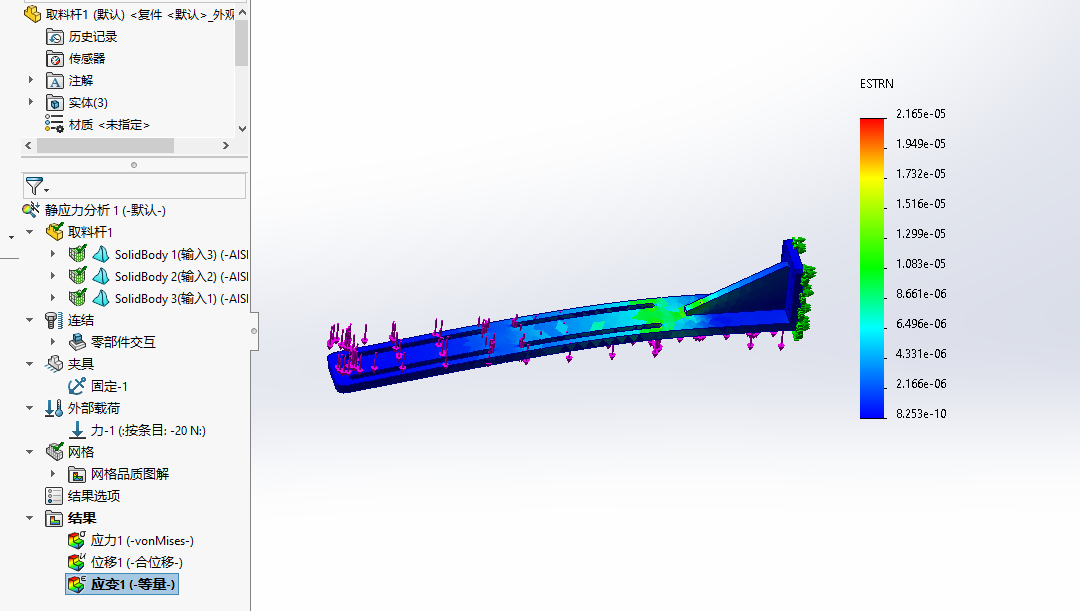This screenshot has width=1080, height=611.
Task: Click the horizontal scroll right arrow
Action: point(225,145)
